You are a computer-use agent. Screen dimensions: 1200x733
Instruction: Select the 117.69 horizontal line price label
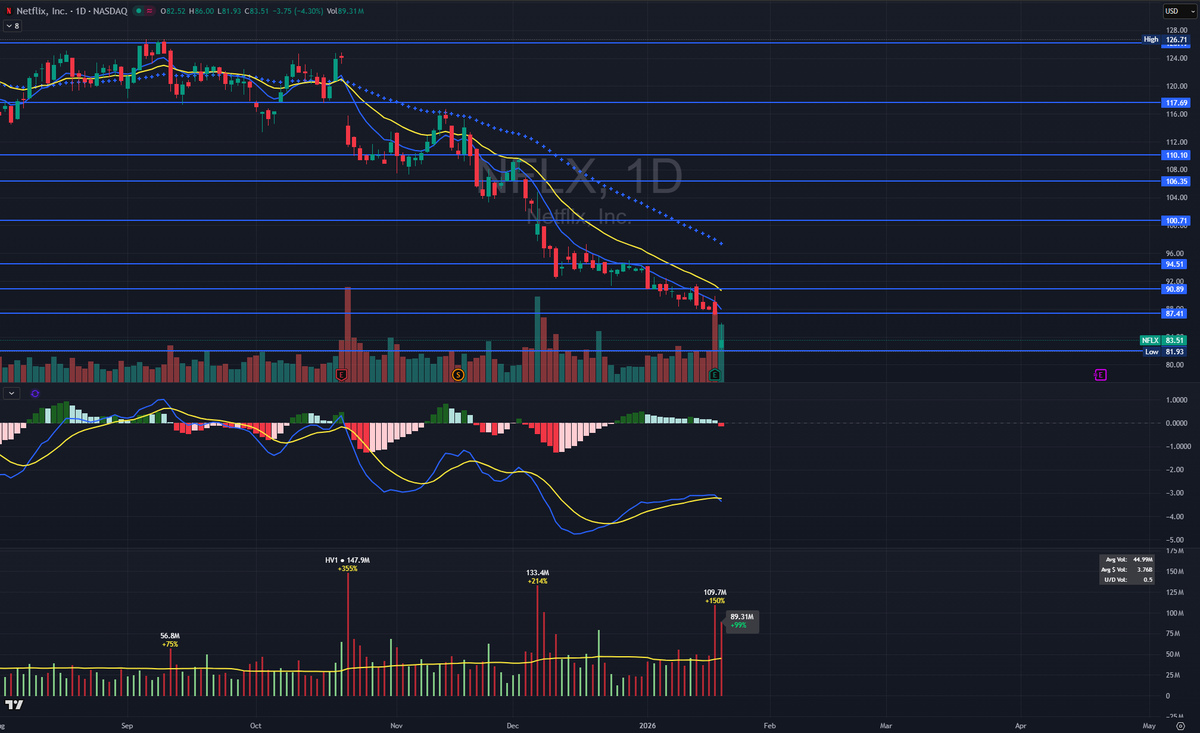pyautogui.click(x=1175, y=102)
